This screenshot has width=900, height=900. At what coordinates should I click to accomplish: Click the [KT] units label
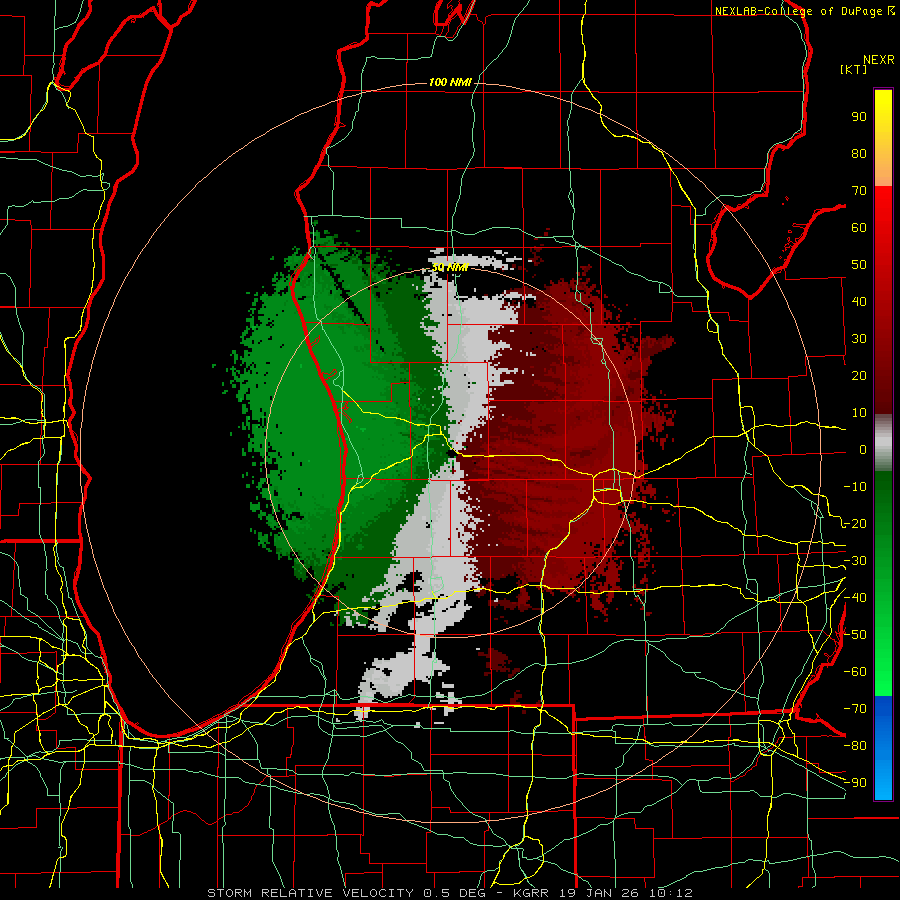click(854, 69)
